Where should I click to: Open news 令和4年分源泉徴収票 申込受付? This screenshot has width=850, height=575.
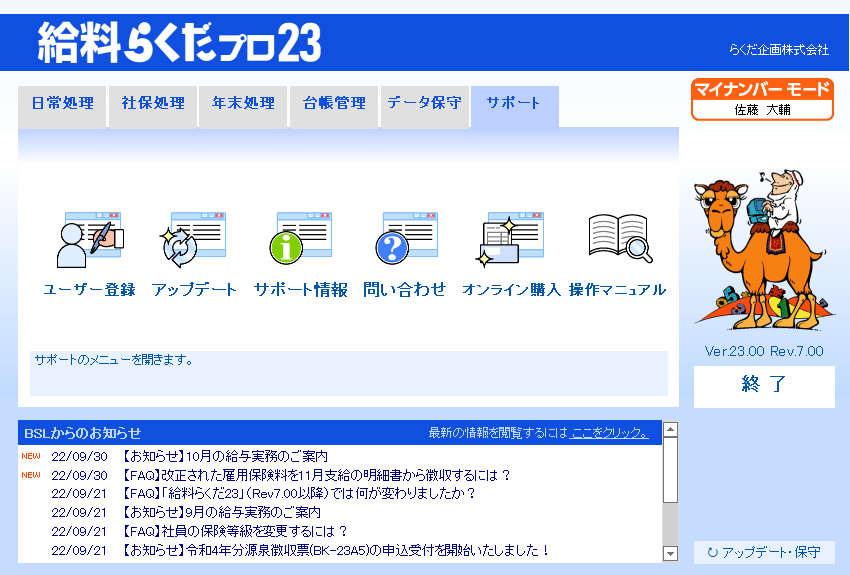click(334, 550)
